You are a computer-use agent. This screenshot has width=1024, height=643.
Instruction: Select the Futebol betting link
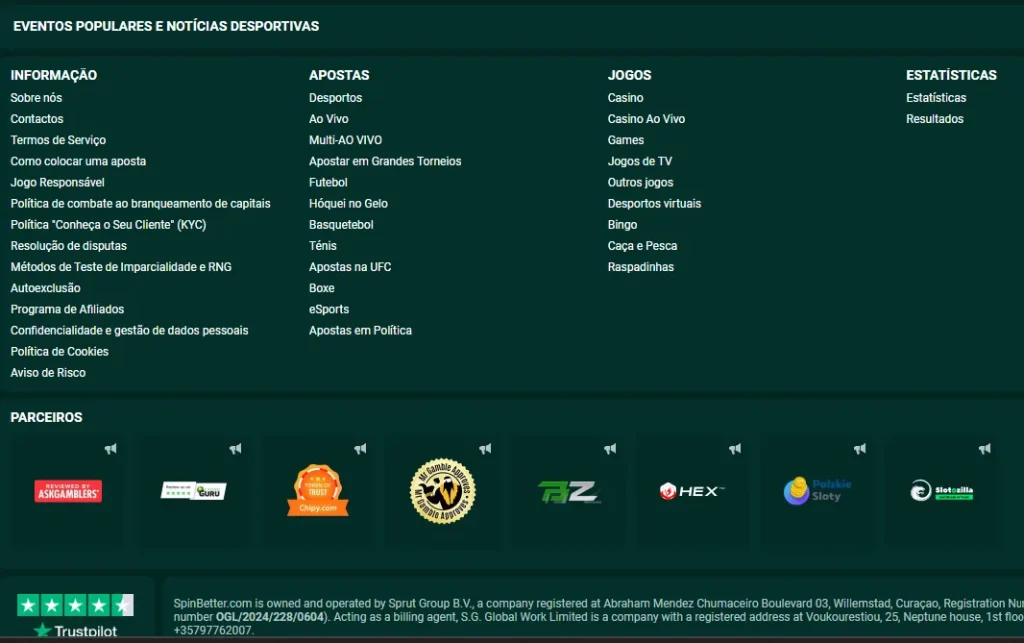[328, 182]
